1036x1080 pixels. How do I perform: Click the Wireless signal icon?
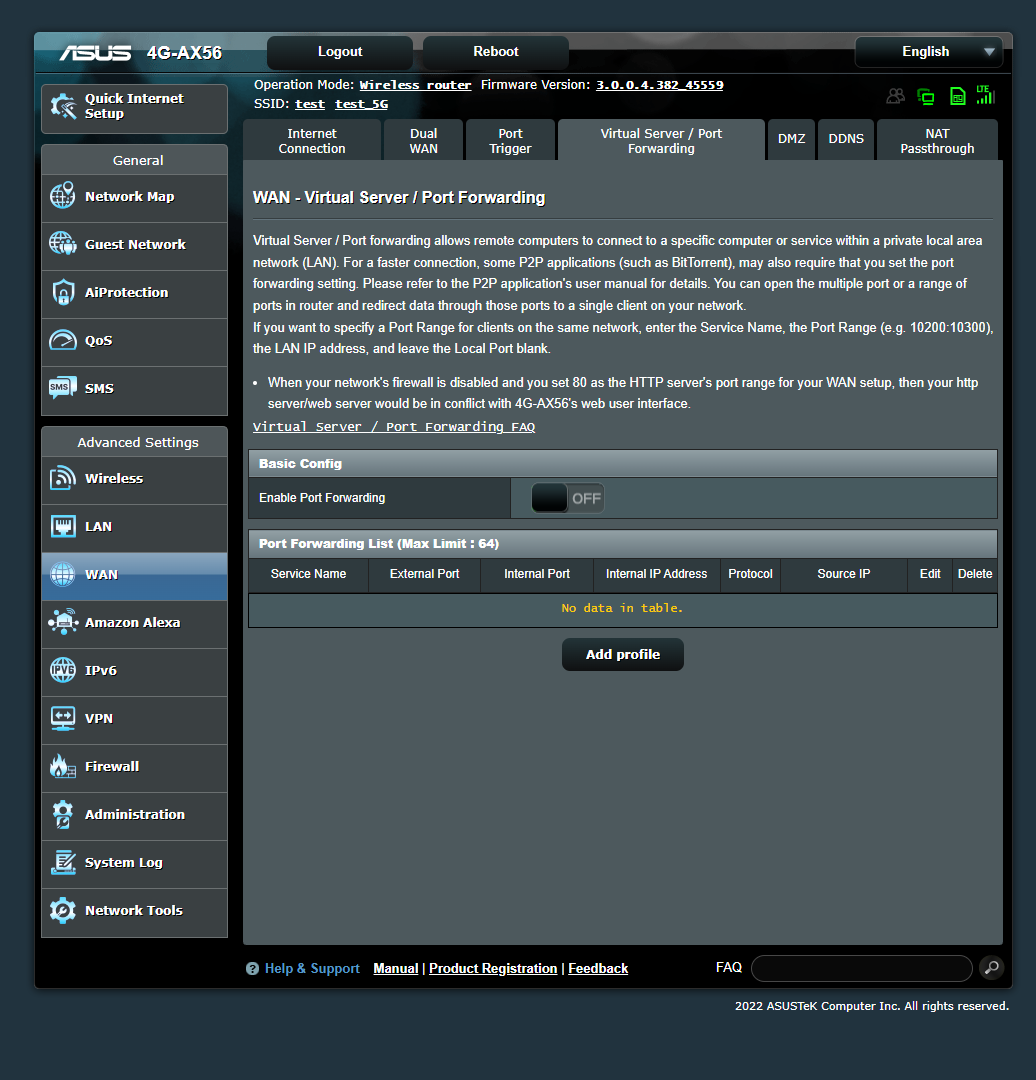click(63, 478)
